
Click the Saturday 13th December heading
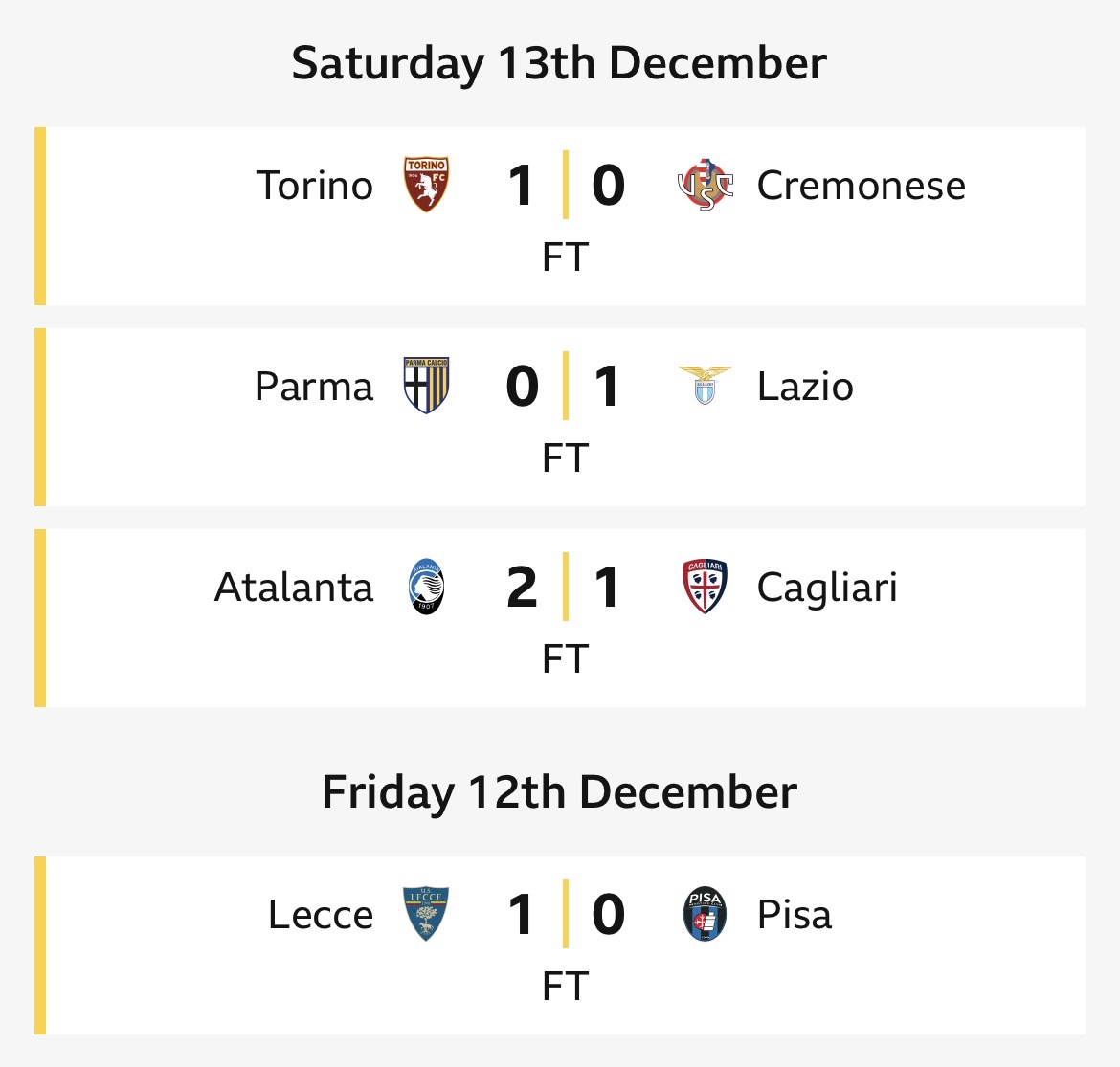559,63
